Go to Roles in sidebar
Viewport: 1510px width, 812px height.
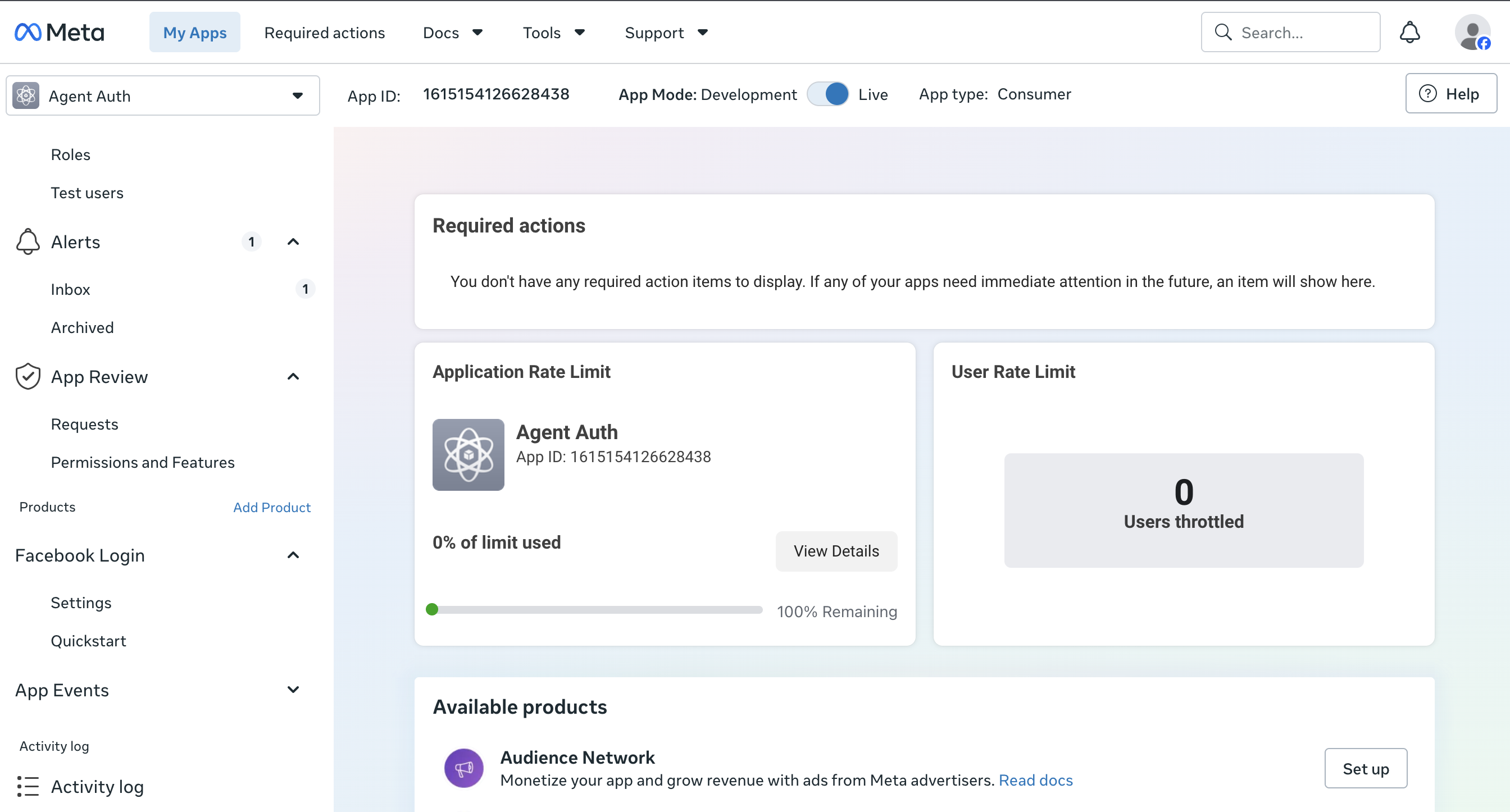coord(70,154)
